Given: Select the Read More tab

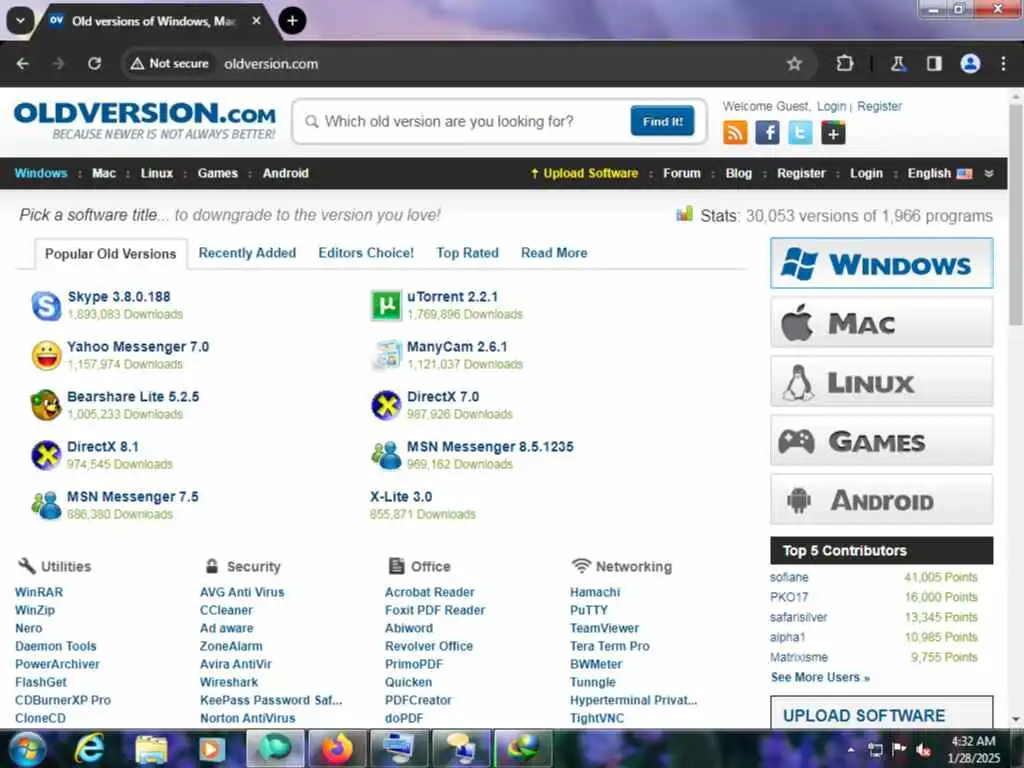Looking at the screenshot, I should coord(554,253).
